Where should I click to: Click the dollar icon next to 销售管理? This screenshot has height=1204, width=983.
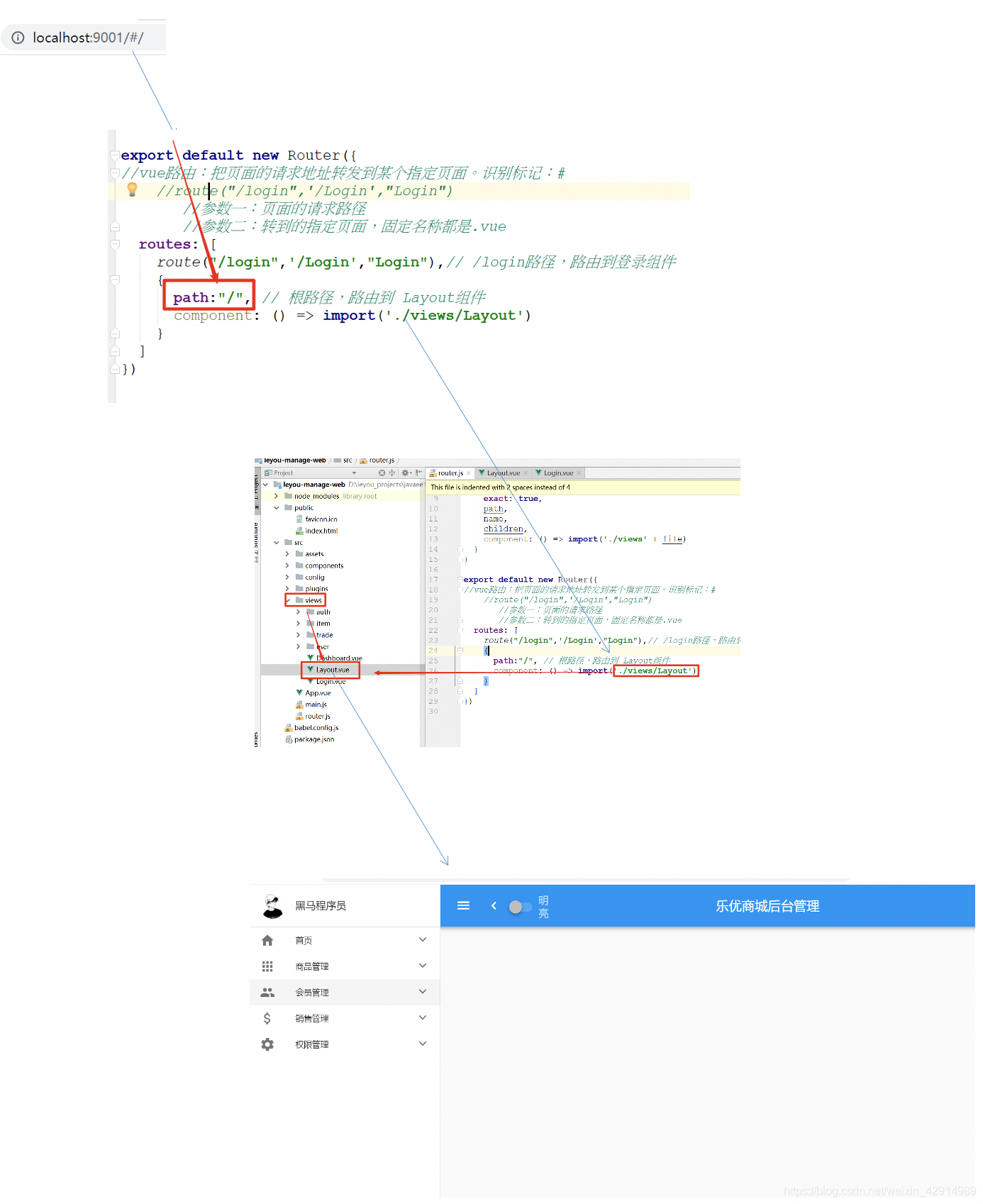(267, 1018)
